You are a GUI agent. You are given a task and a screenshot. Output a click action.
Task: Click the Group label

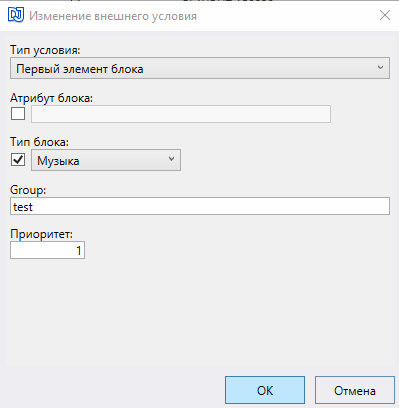coord(28,190)
